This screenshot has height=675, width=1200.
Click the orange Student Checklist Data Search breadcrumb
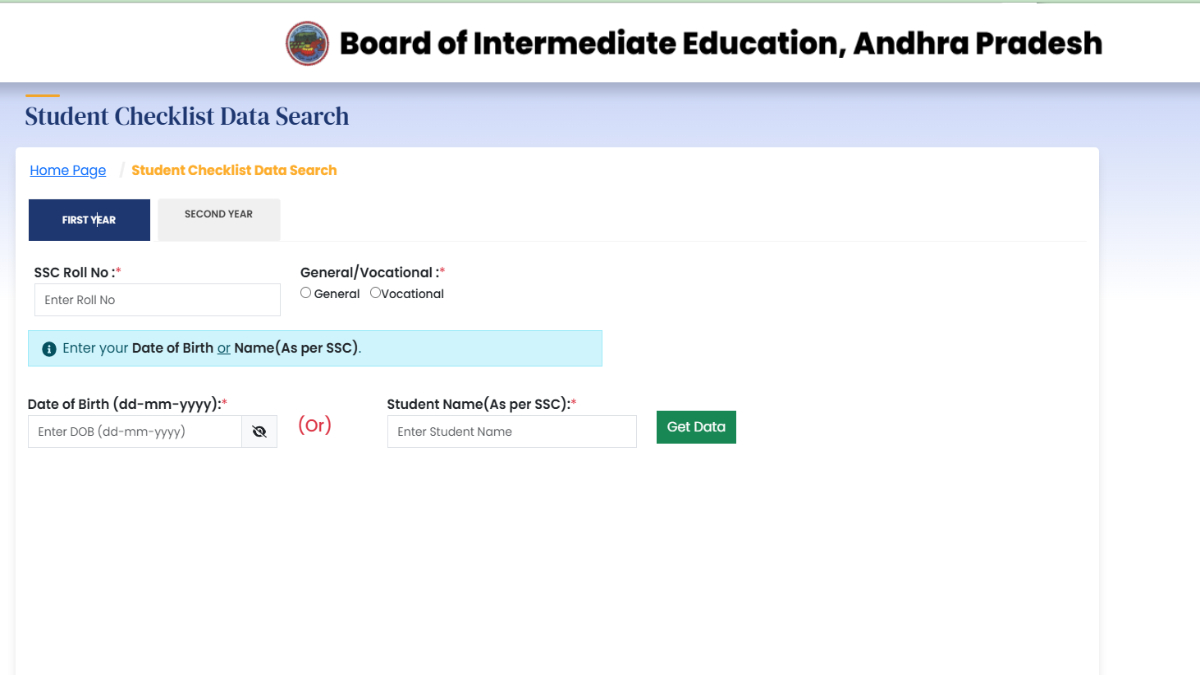234,170
